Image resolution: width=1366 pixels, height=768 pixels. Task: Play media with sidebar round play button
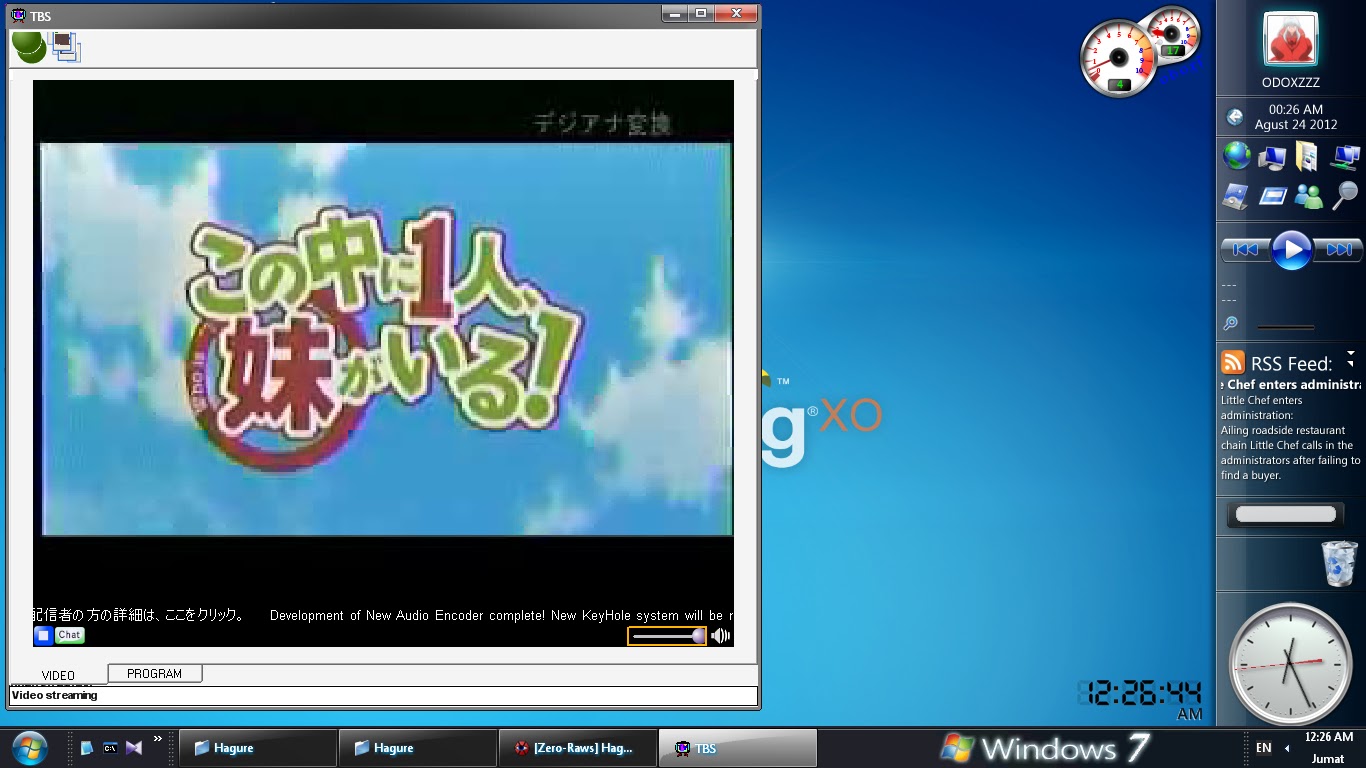(1291, 249)
